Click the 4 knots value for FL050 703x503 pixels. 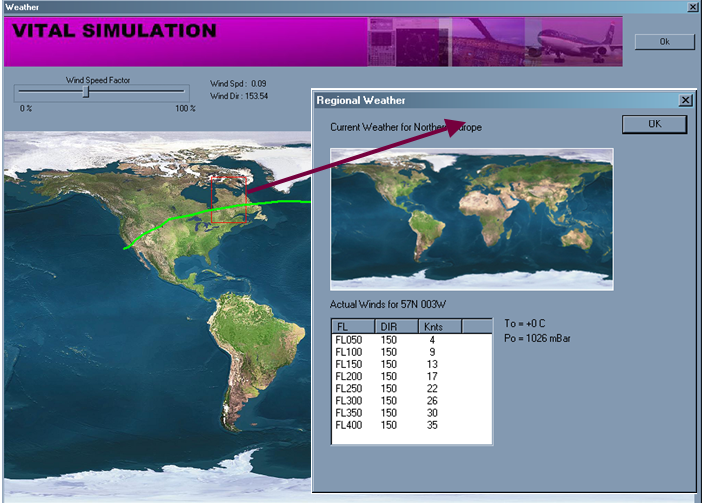point(432,340)
